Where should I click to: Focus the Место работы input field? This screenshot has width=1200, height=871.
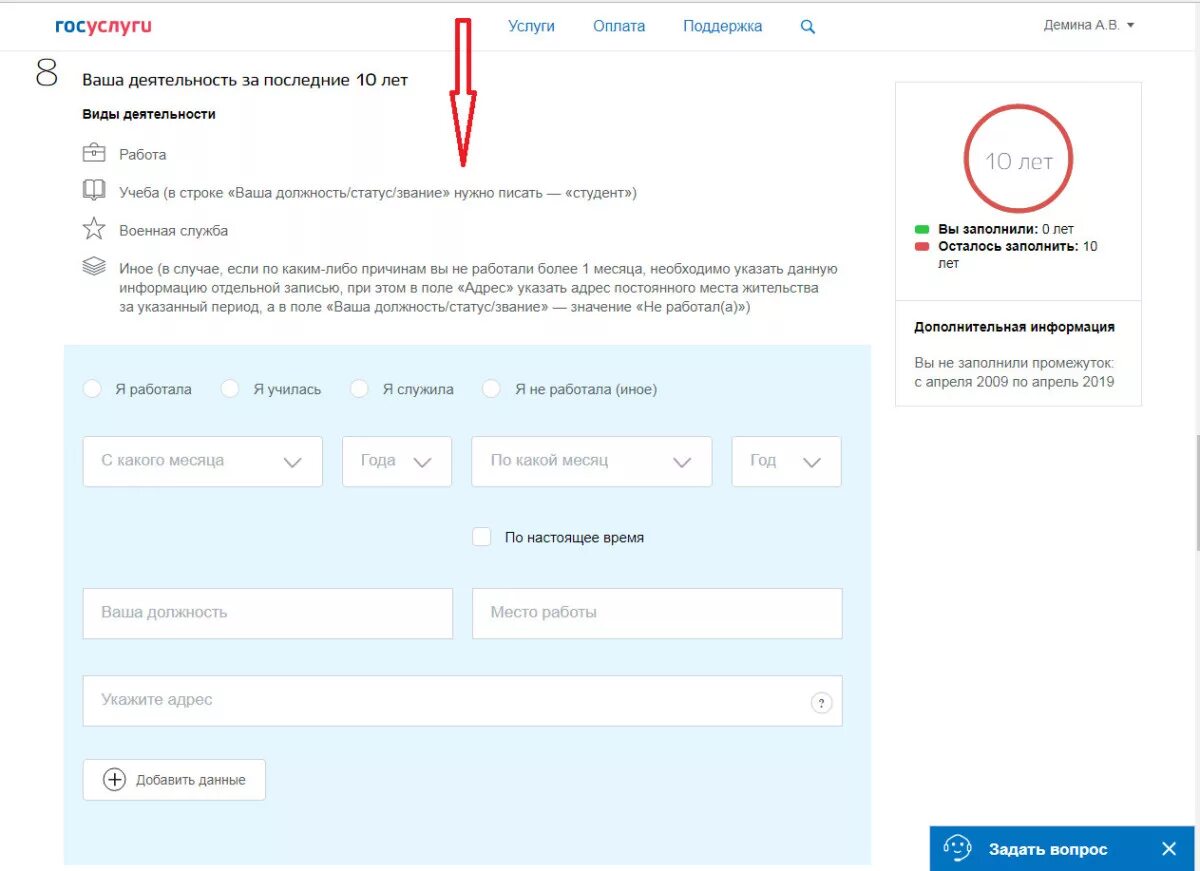(x=657, y=613)
